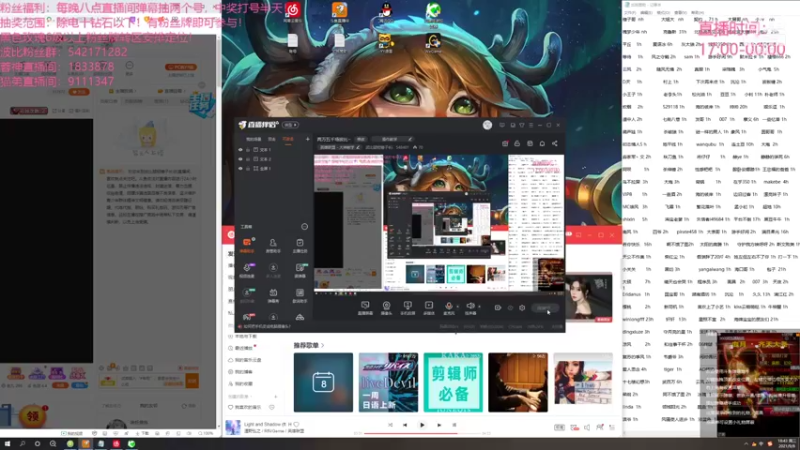The image size is (800, 450).
Task: Add video playback source in streaming tool
Action: 429,308
